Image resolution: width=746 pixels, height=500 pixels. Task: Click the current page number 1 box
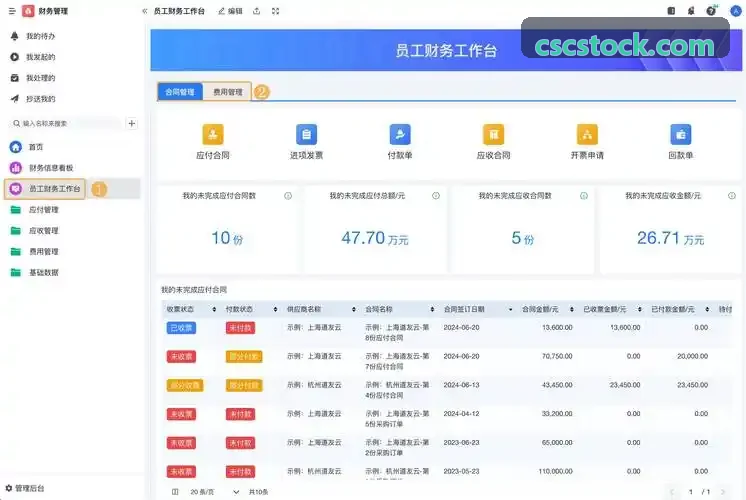click(690, 492)
